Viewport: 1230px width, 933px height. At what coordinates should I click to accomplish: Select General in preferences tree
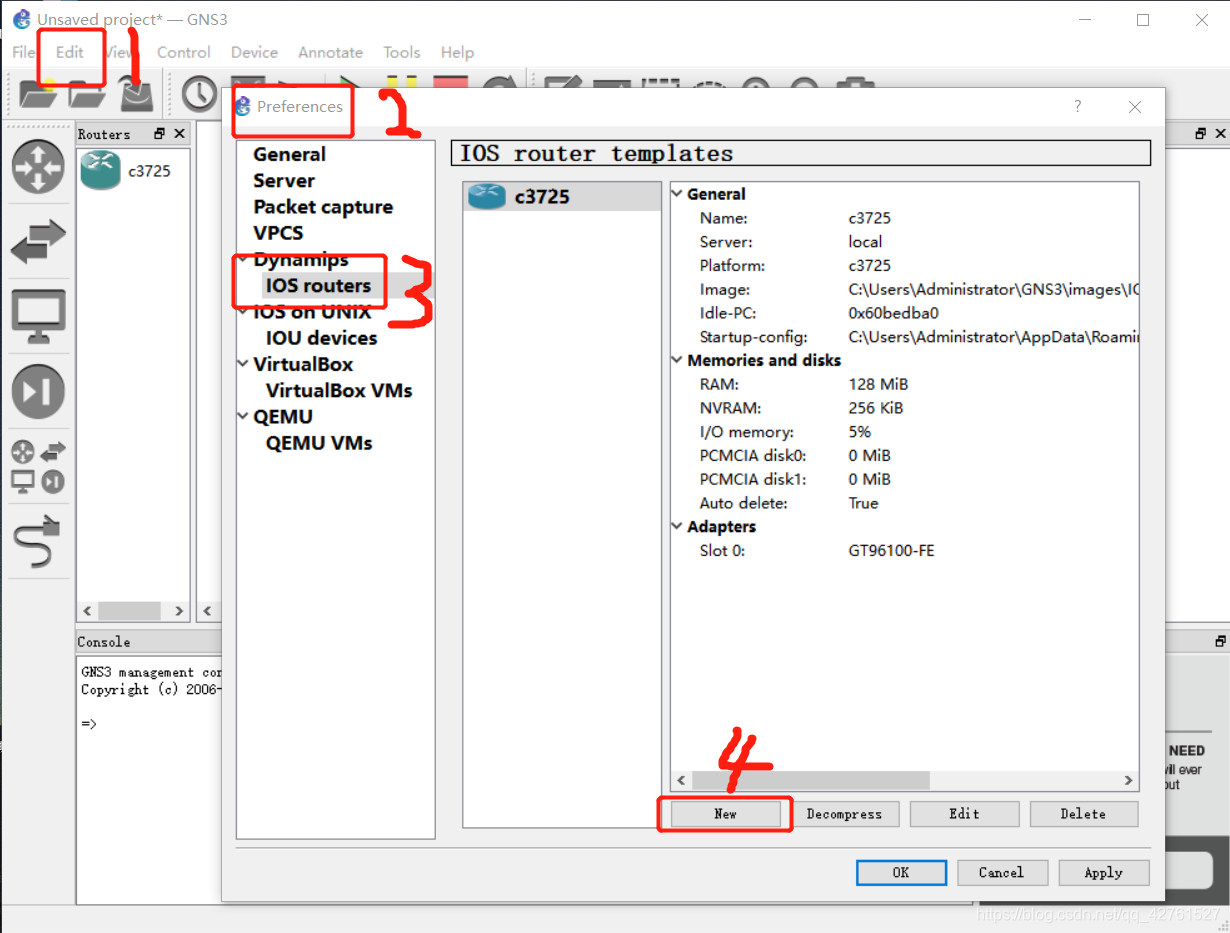click(x=289, y=154)
